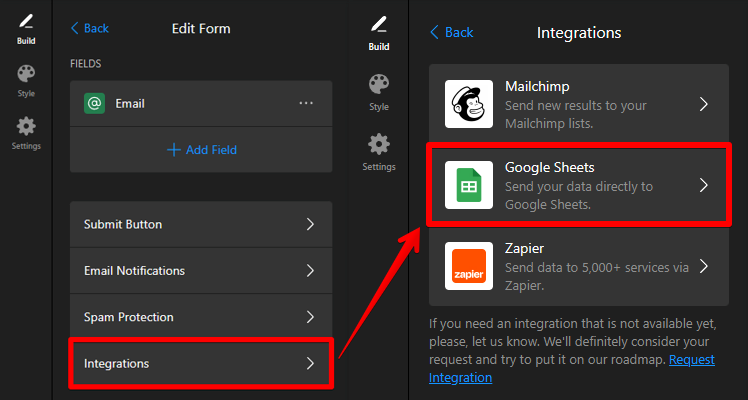Open Settings gear in left Edit Form sidebar
The image size is (748, 400).
pos(26,133)
